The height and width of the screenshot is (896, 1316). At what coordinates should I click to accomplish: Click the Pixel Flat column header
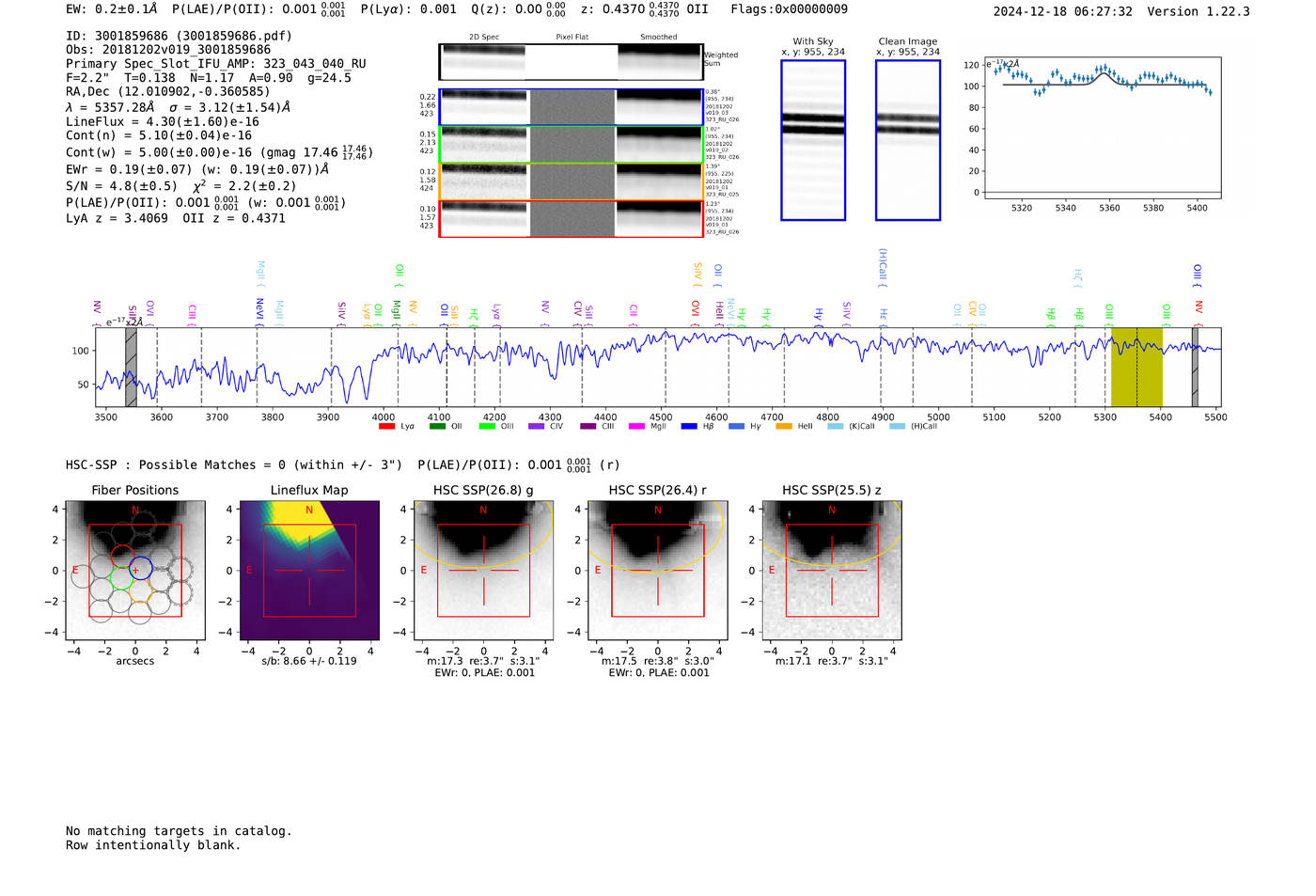pyautogui.click(x=572, y=37)
